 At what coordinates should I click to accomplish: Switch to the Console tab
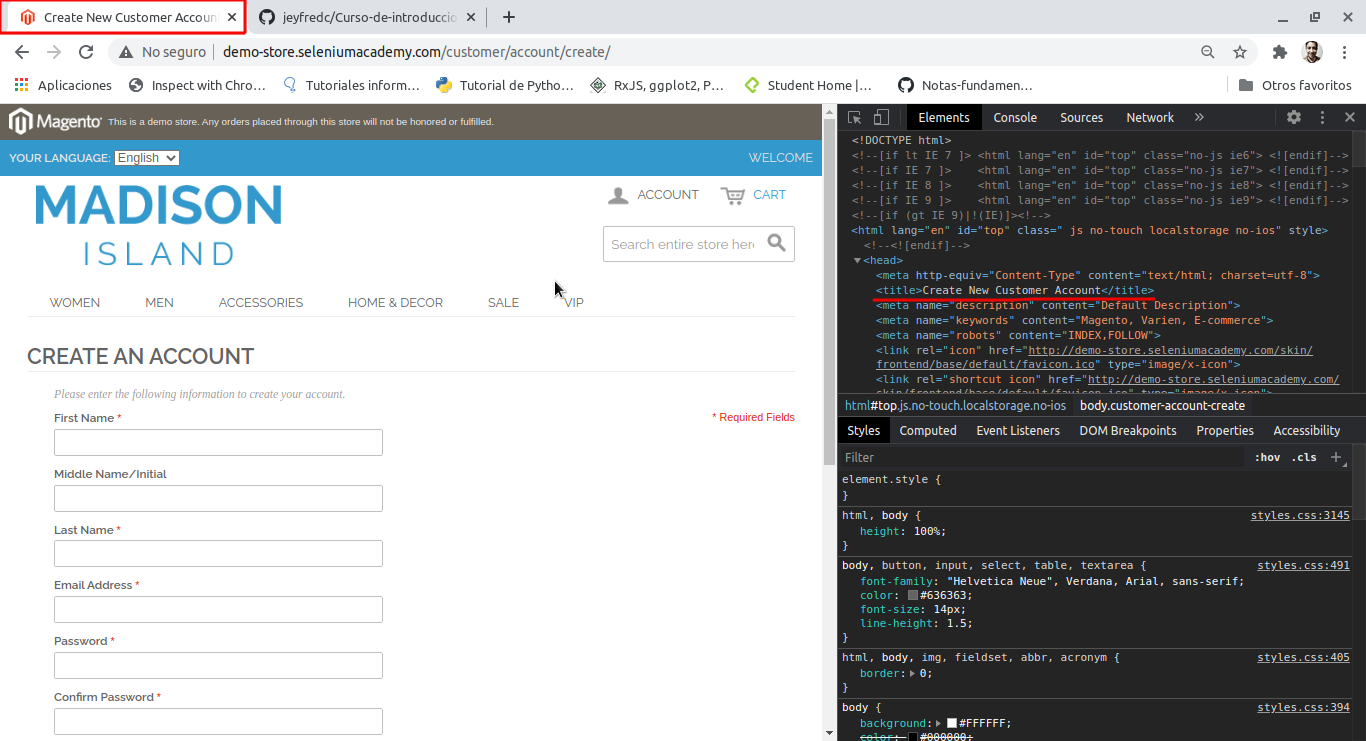tap(1015, 117)
